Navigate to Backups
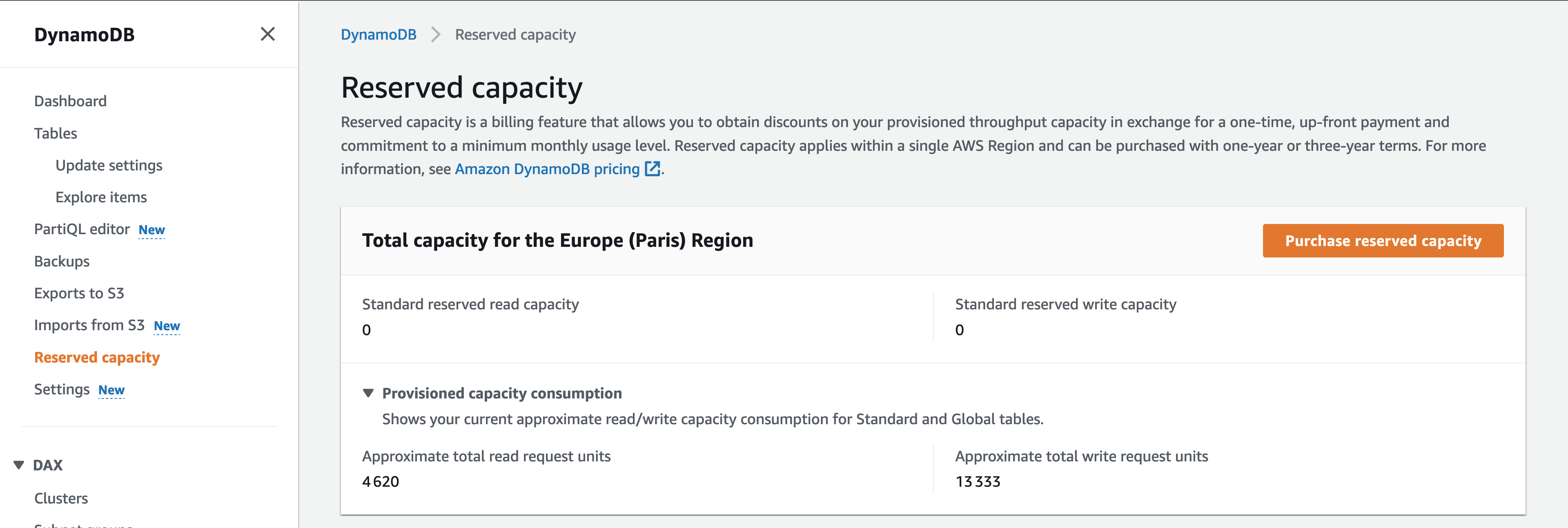The height and width of the screenshot is (528, 1568). click(62, 261)
